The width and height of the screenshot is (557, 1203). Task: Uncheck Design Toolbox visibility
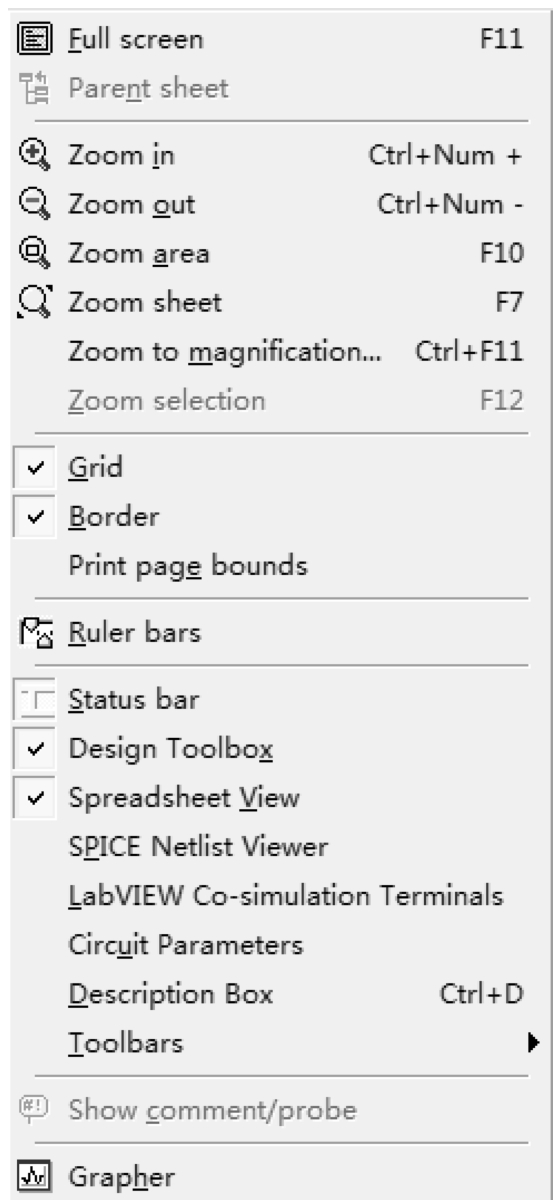pos(31,749)
